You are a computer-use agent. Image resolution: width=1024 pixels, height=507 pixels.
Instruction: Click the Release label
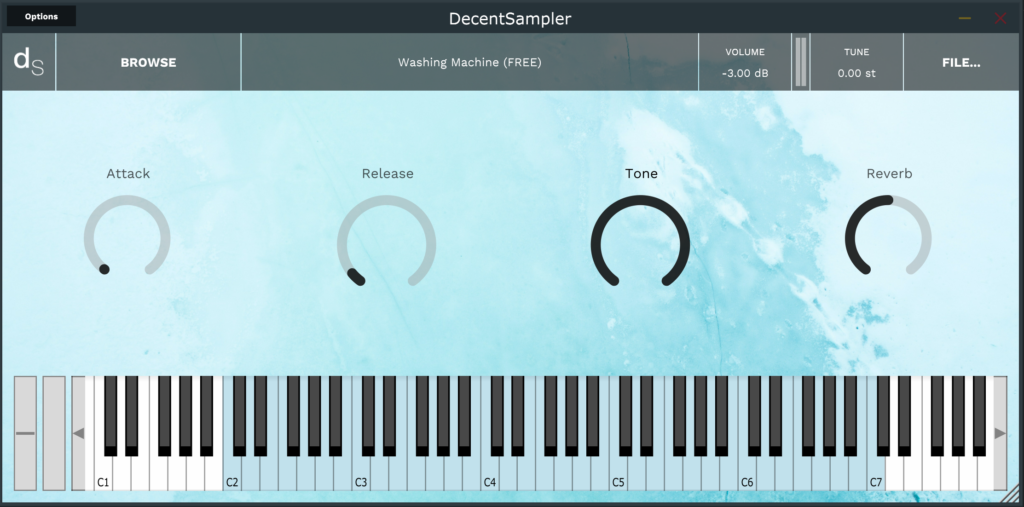pos(387,173)
